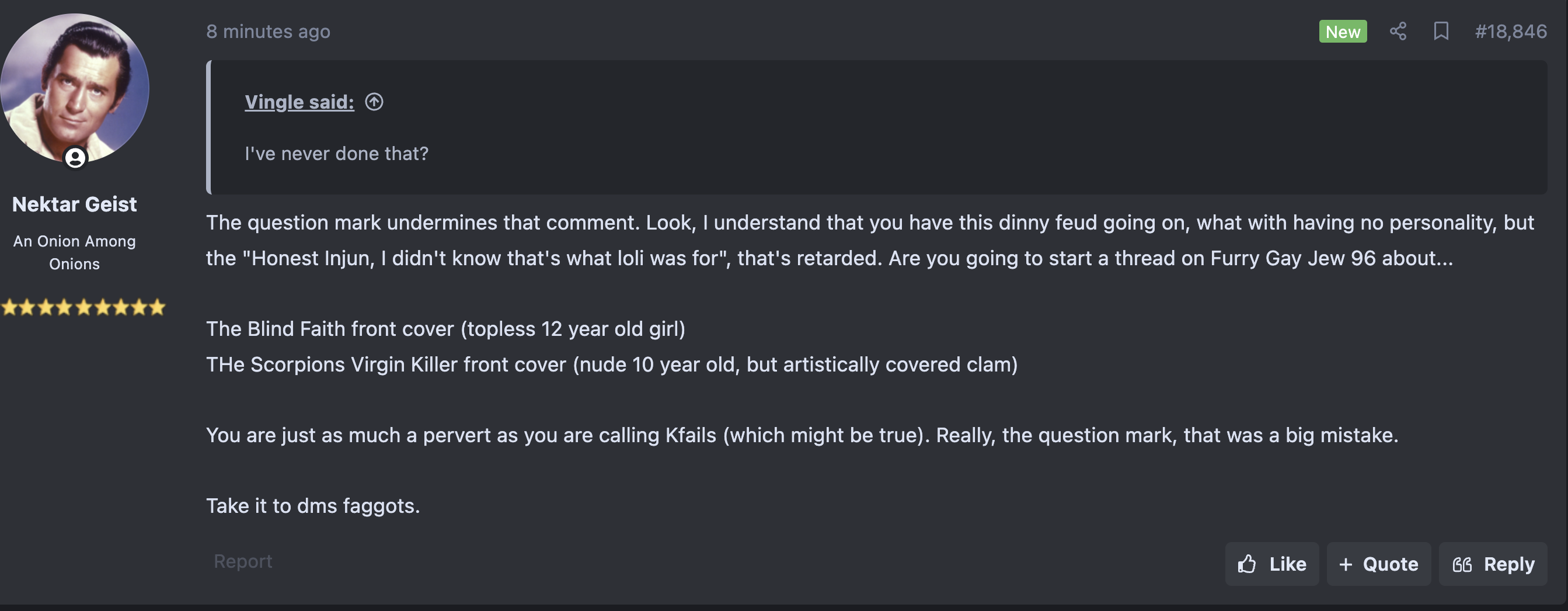Open the "Vingle said:" quoted post link

point(299,102)
